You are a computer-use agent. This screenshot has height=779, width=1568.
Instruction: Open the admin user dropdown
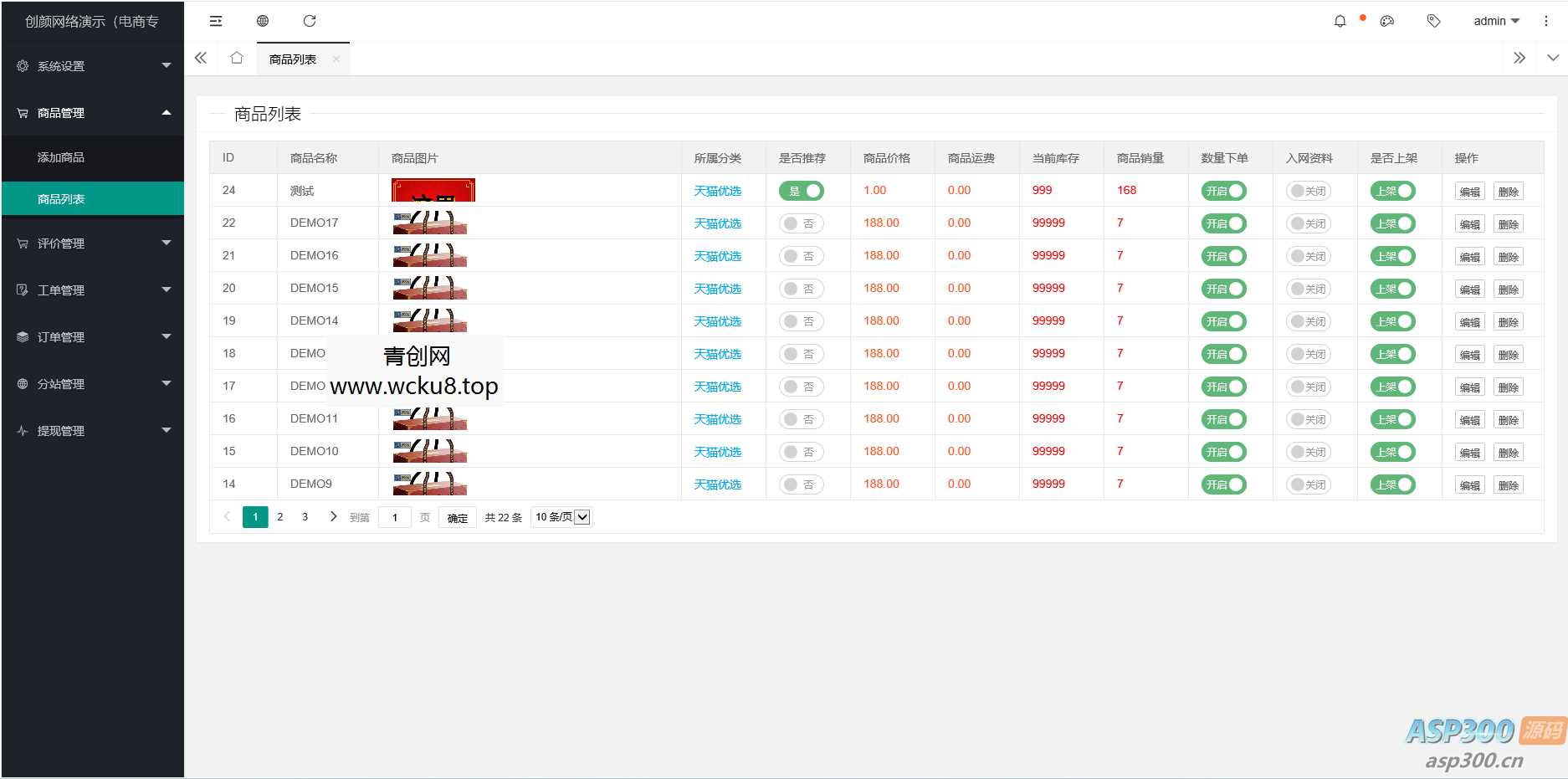point(1496,21)
